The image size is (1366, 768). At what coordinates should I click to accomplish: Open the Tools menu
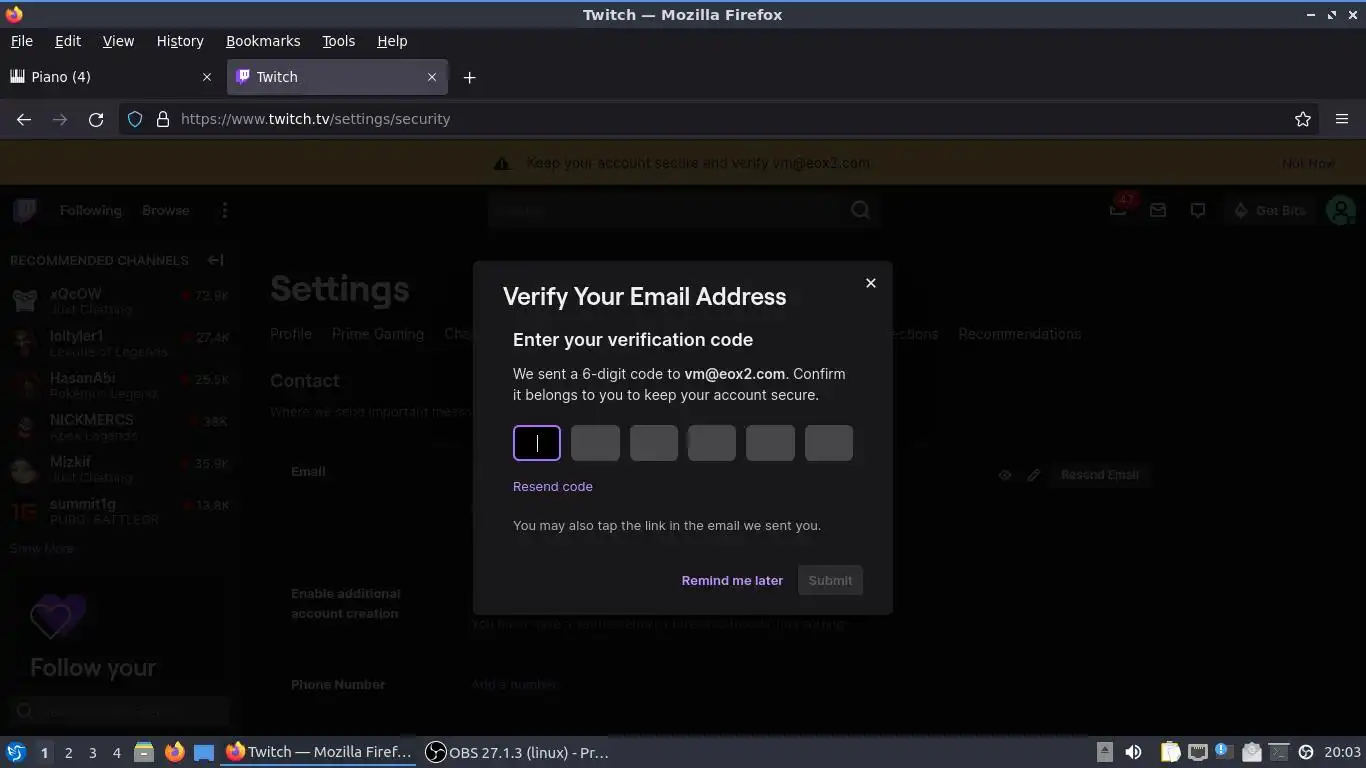tap(338, 41)
